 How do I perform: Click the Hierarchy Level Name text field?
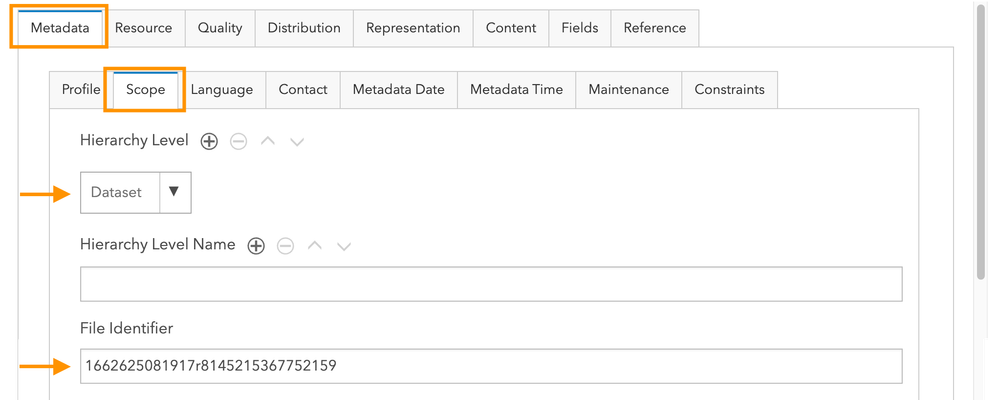(x=491, y=284)
